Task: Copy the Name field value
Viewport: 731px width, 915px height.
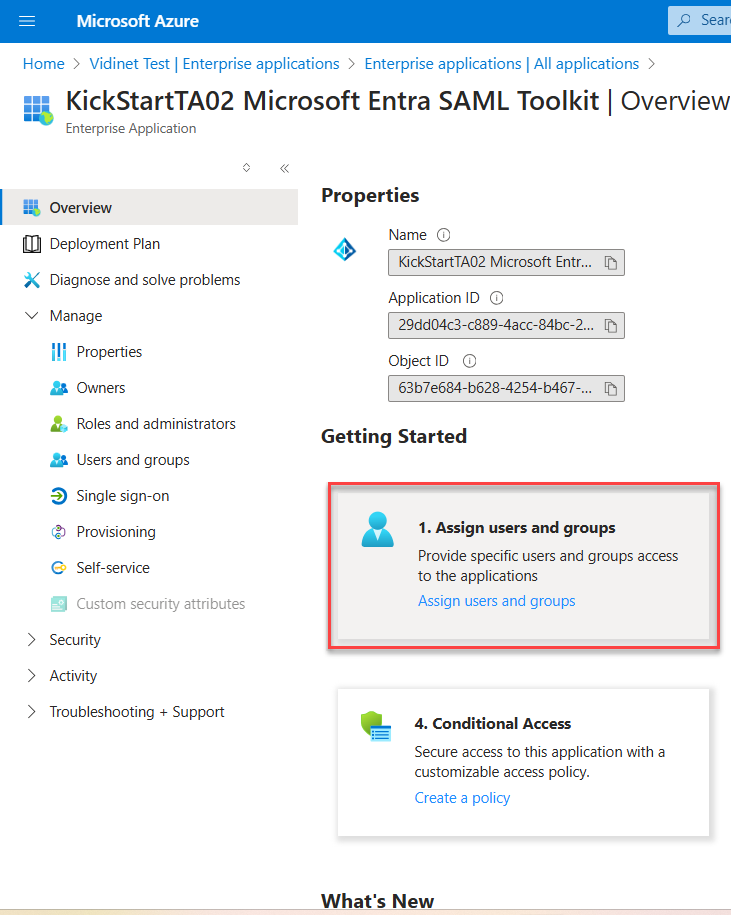Action: [611, 263]
